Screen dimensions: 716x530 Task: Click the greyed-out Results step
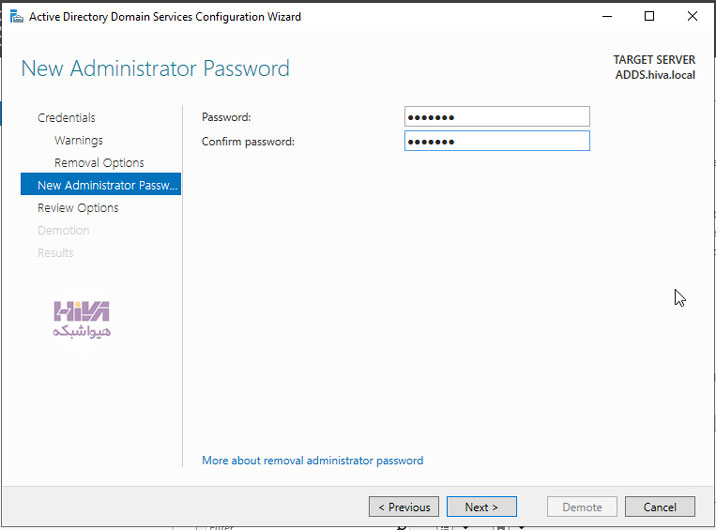[x=55, y=253]
